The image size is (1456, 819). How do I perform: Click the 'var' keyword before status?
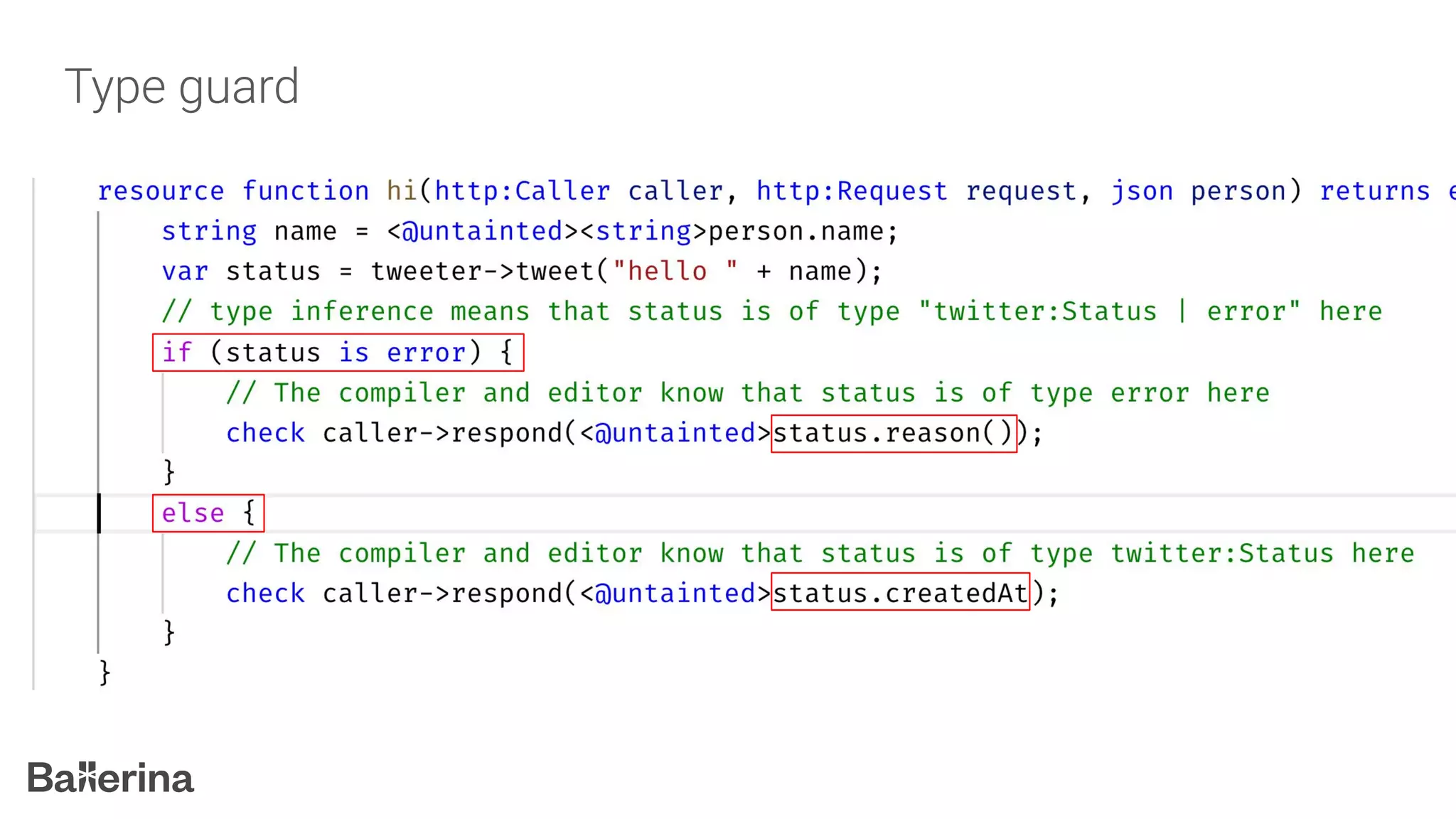(x=185, y=272)
